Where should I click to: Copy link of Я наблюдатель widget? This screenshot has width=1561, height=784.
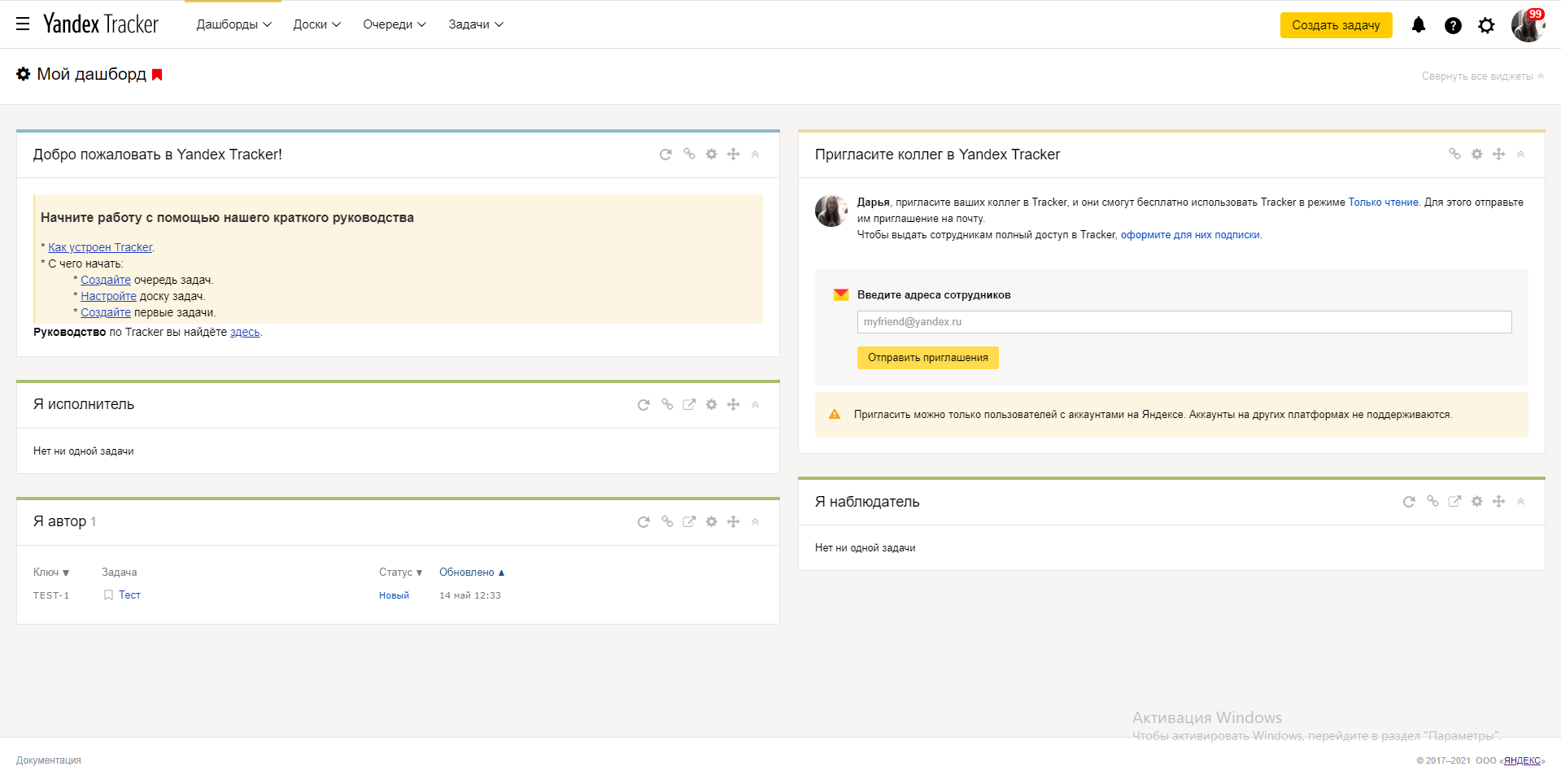click(x=1432, y=501)
